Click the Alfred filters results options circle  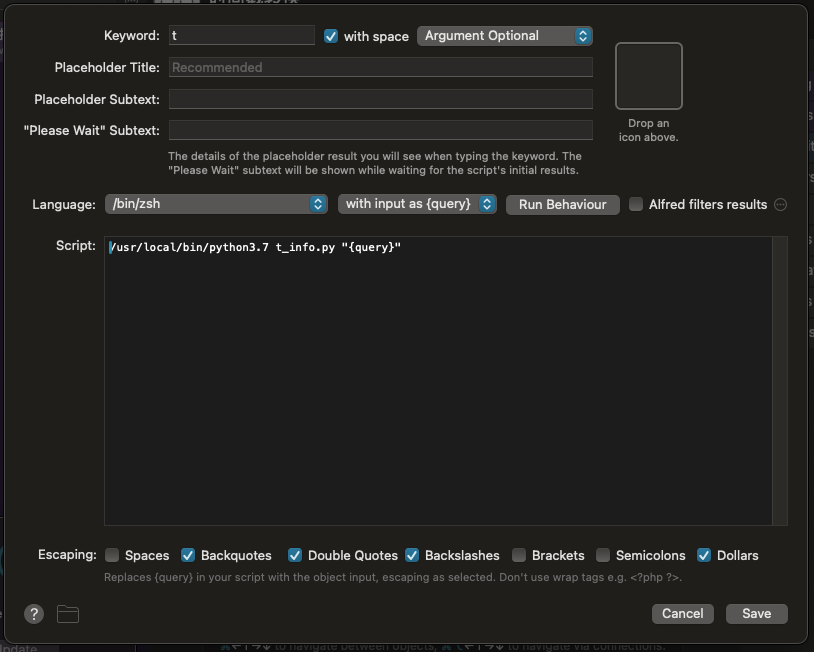coord(780,205)
